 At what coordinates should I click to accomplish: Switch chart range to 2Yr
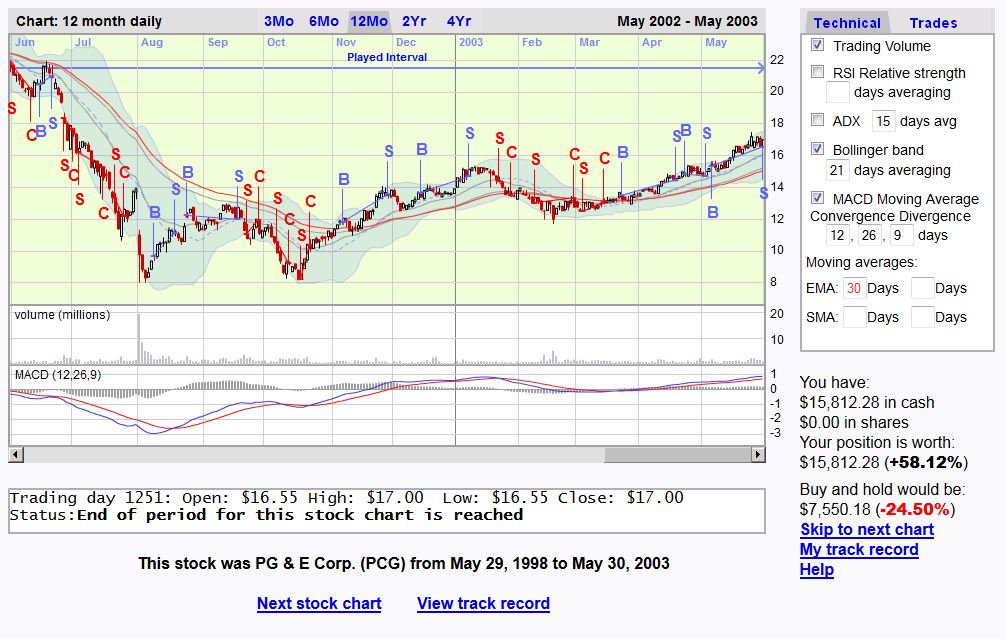click(x=414, y=21)
